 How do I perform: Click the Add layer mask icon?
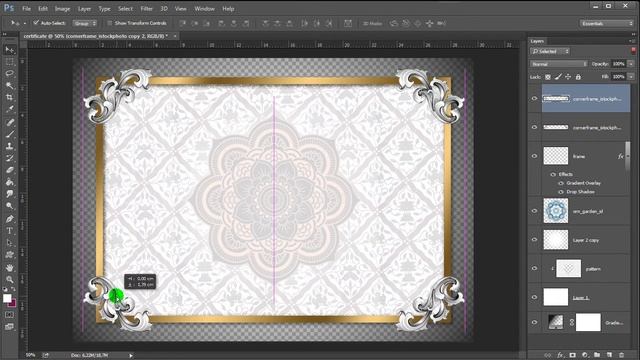coord(573,355)
